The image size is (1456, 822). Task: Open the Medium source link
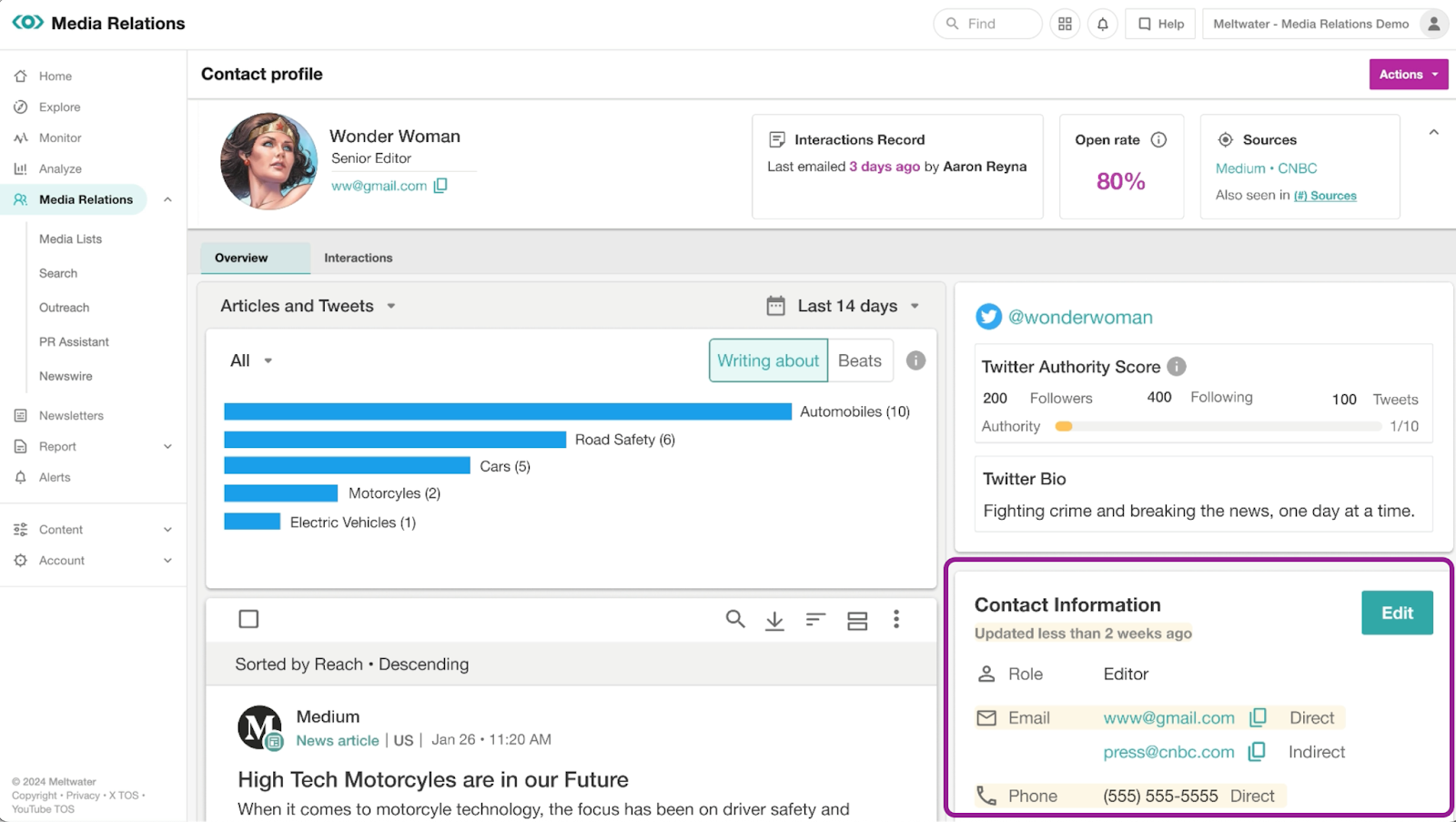click(x=1240, y=168)
